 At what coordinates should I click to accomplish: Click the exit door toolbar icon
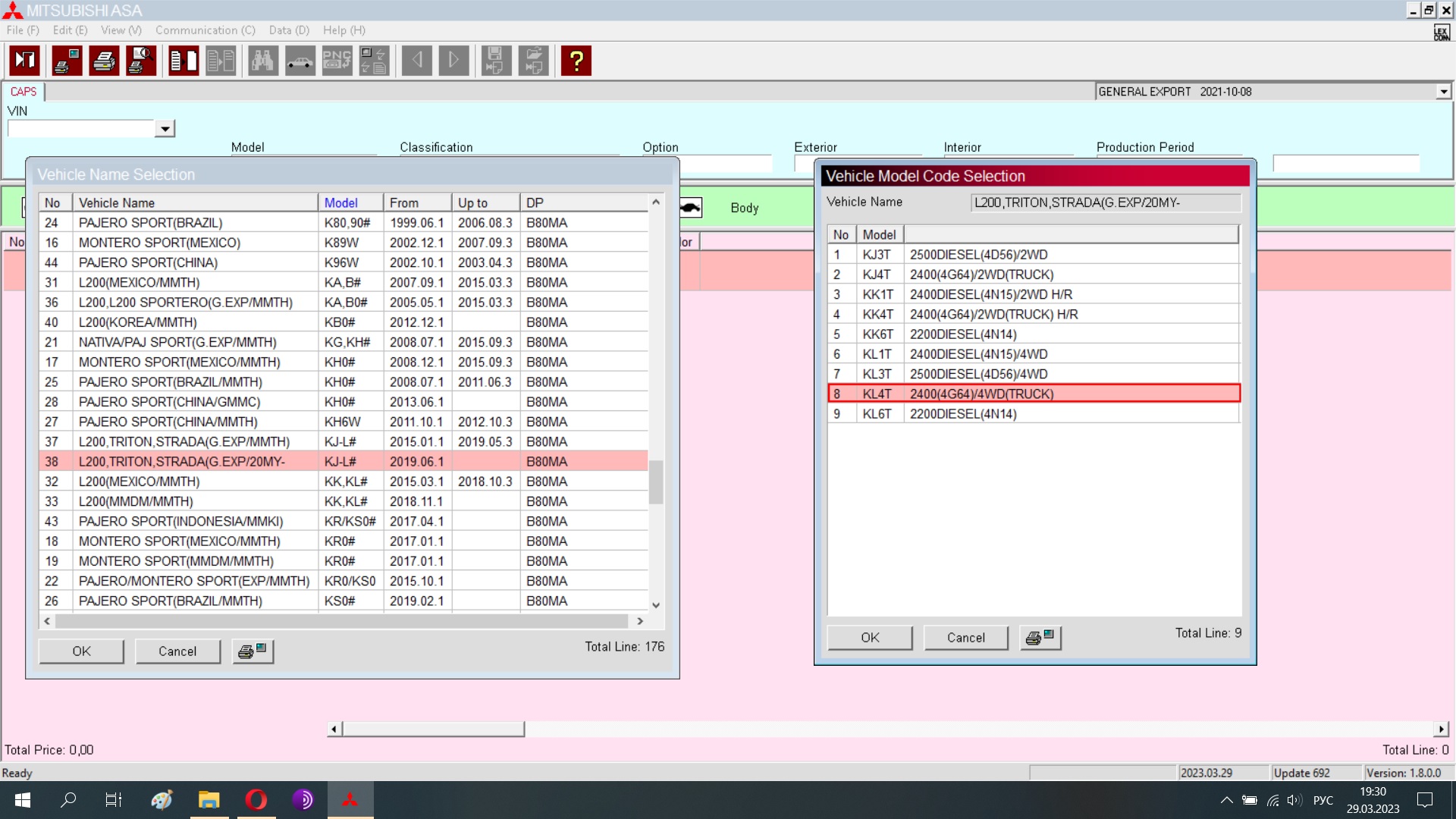coord(24,61)
